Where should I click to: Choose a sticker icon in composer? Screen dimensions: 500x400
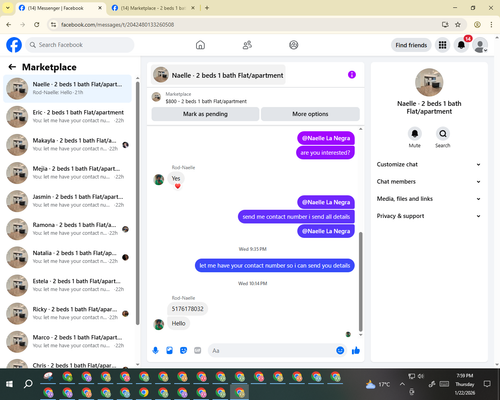point(183,350)
